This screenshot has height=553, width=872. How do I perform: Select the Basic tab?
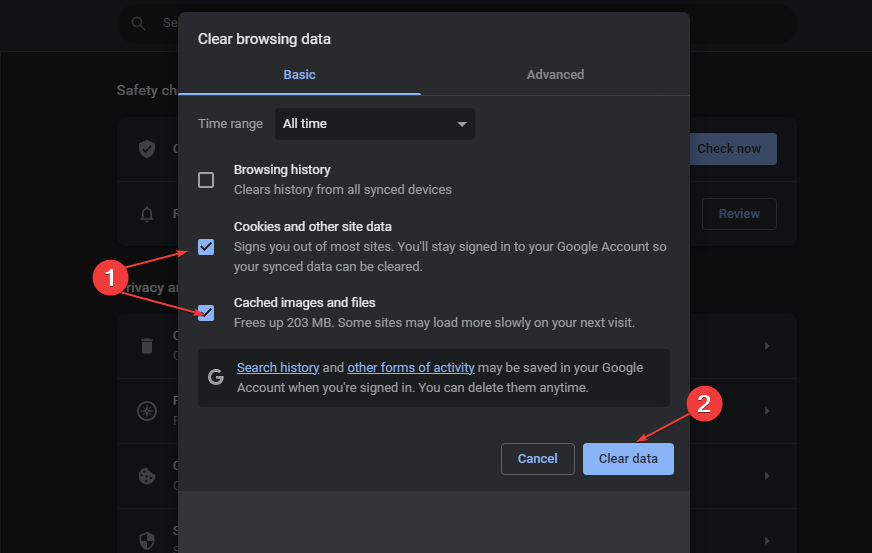[x=299, y=74]
